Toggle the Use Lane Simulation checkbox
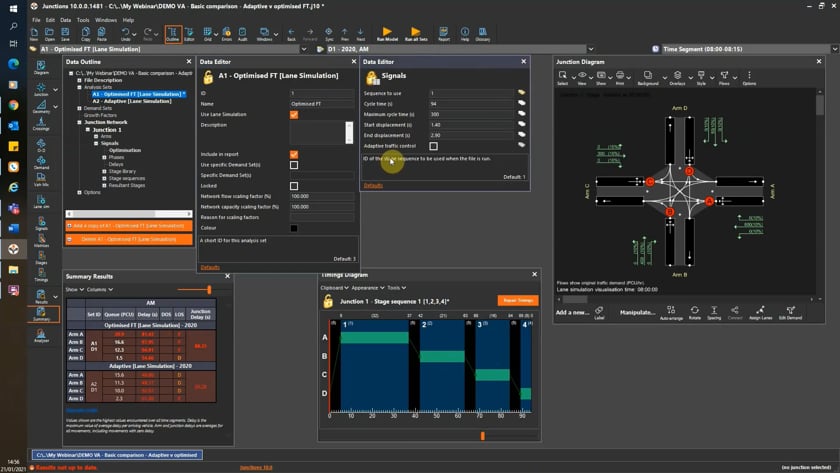Screen dimensions: 840x473 (294, 114)
